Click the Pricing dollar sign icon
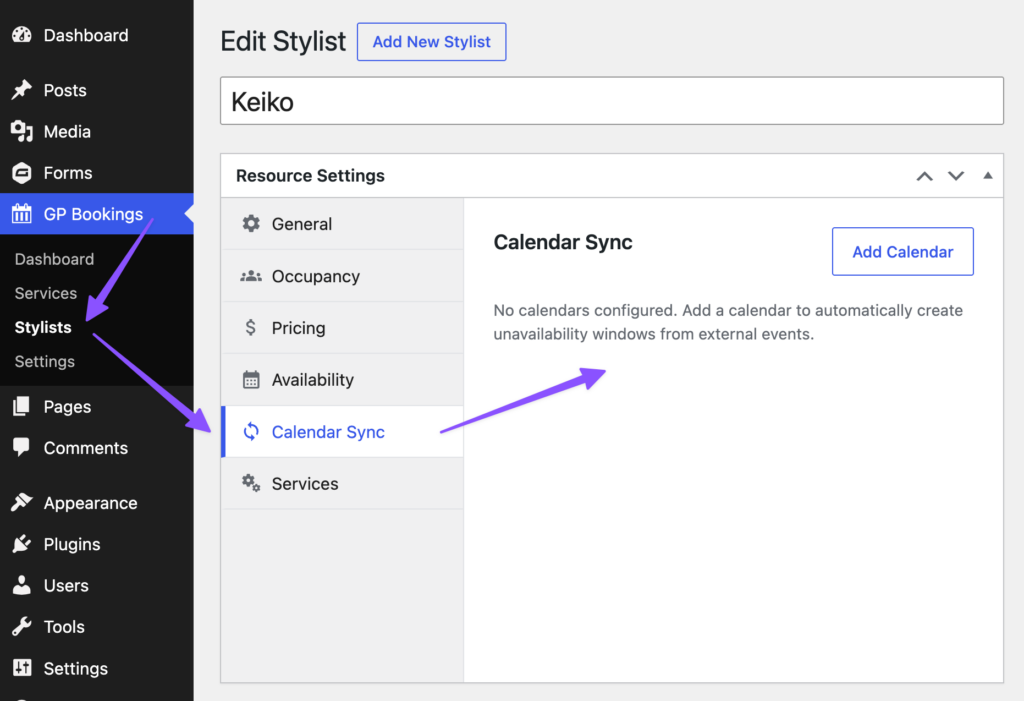 coord(251,327)
